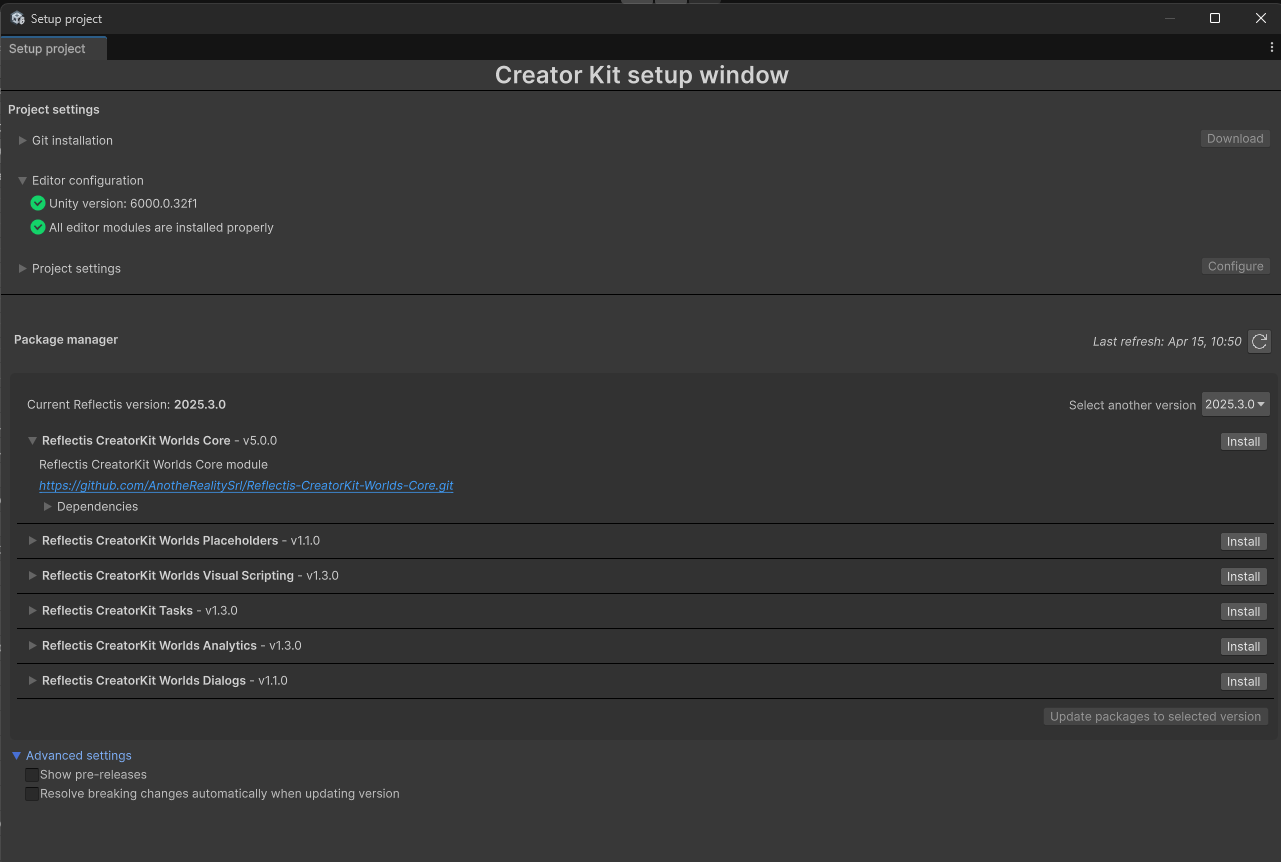Toggle Resolve breaking changes automatically checkbox
This screenshot has height=862, width=1281.
click(32, 794)
